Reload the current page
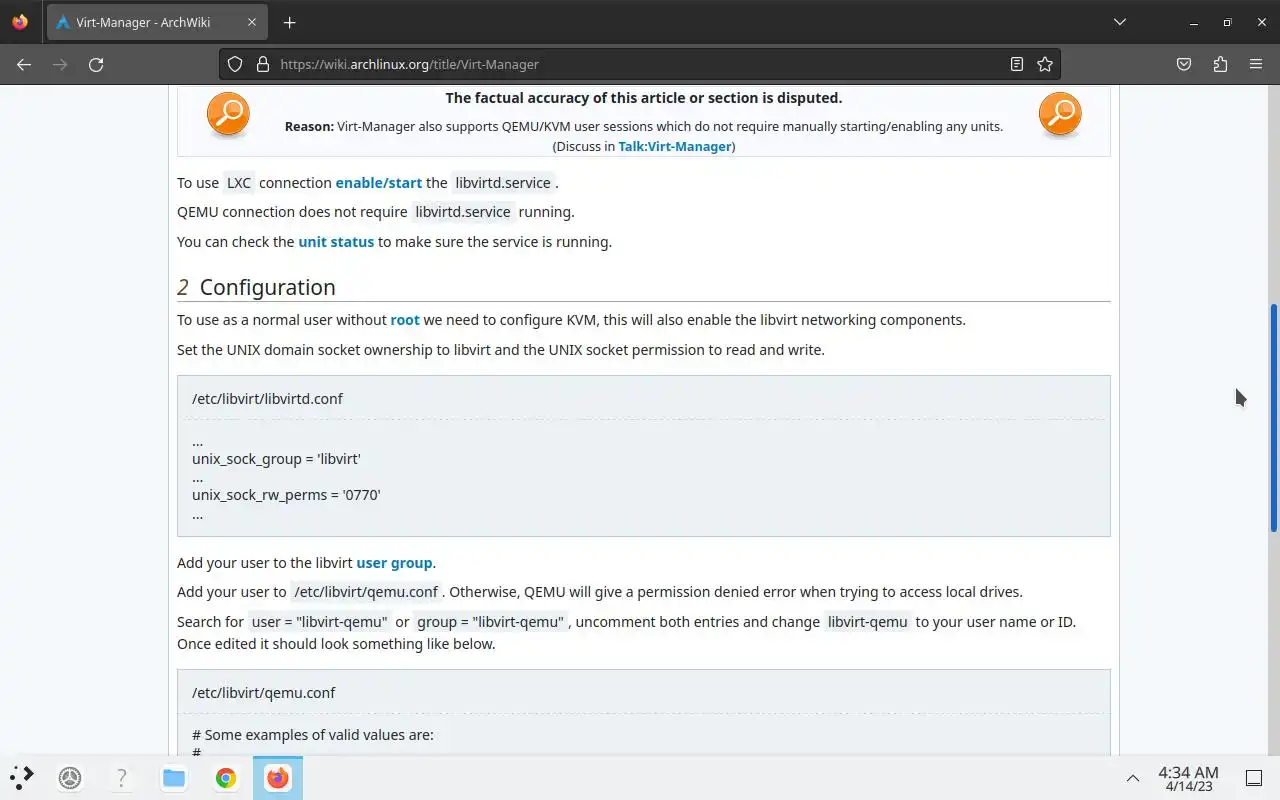The image size is (1280, 800). point(96,64)
